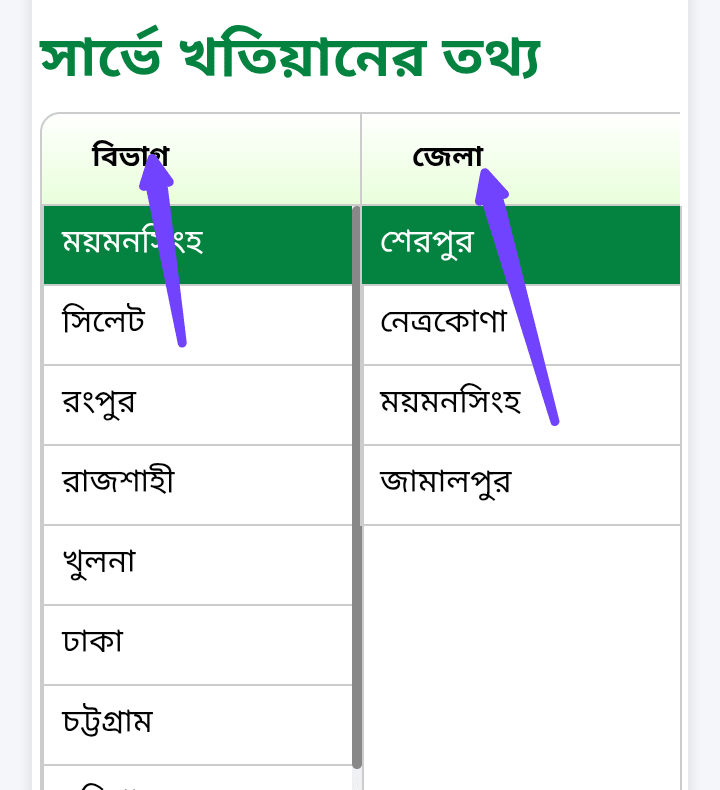Choose রংপুর in the division list
The image size is (720, 790).
pyautogui.click(x=197, y=404)
